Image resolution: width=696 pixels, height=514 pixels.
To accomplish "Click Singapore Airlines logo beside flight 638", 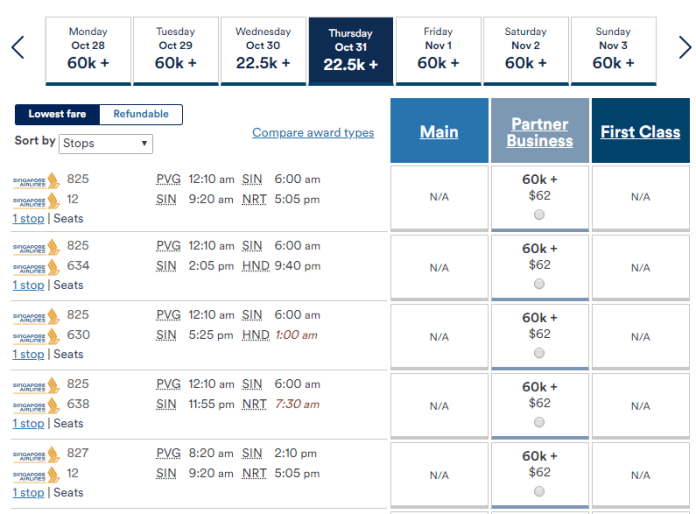I will [36, 406].
